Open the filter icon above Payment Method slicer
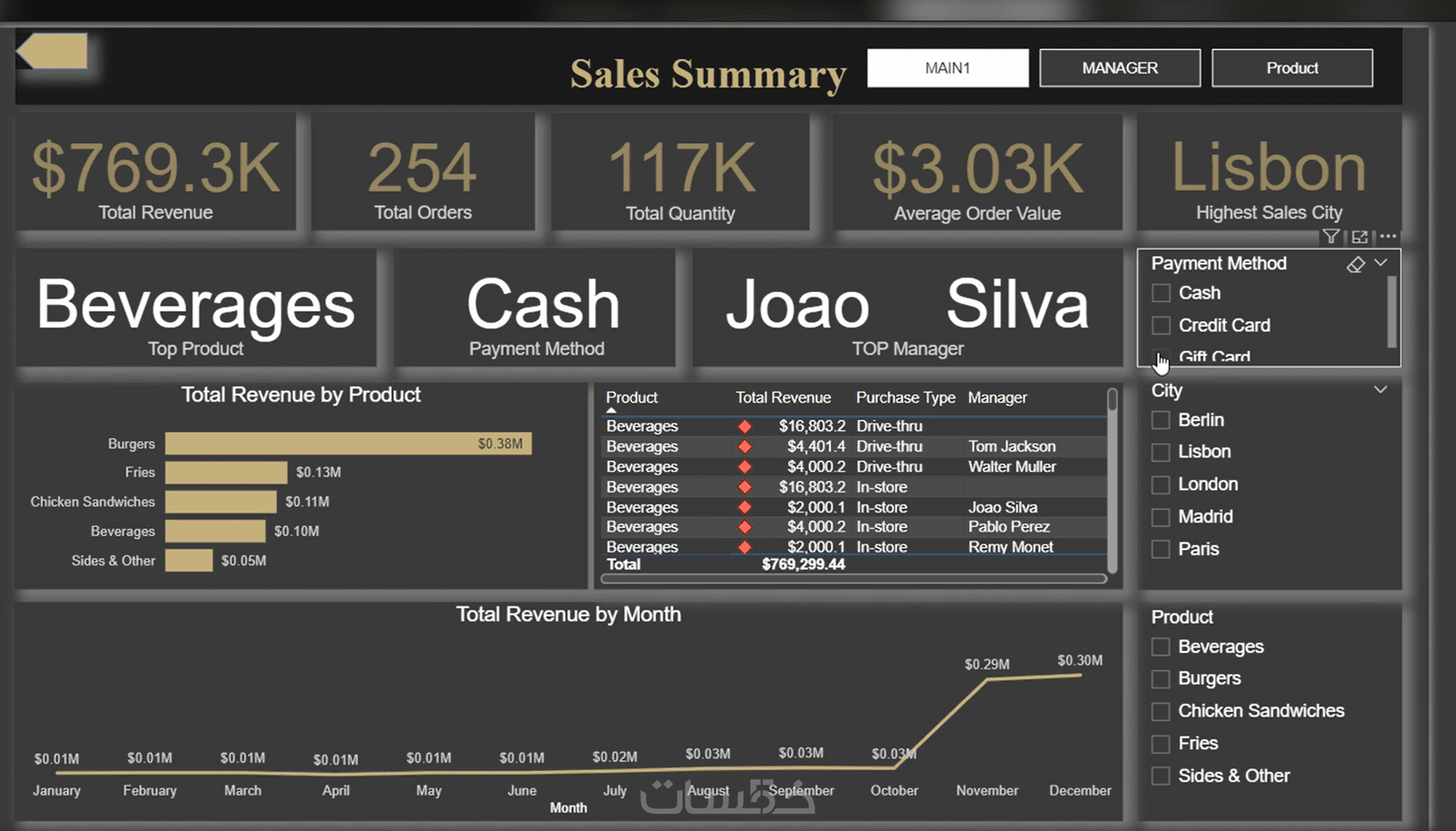 1330,236
